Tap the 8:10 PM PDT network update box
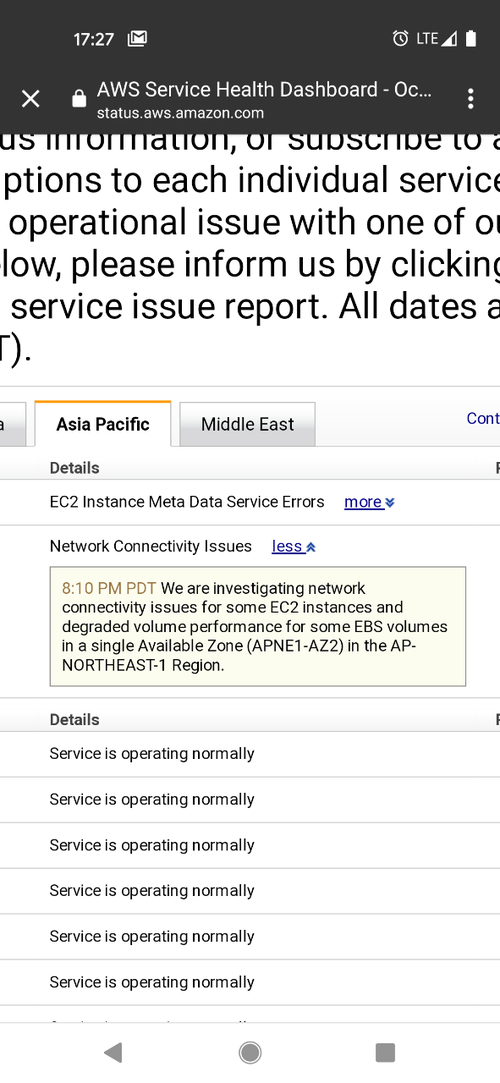The image size is (500, 1083). tap(258, 626)
